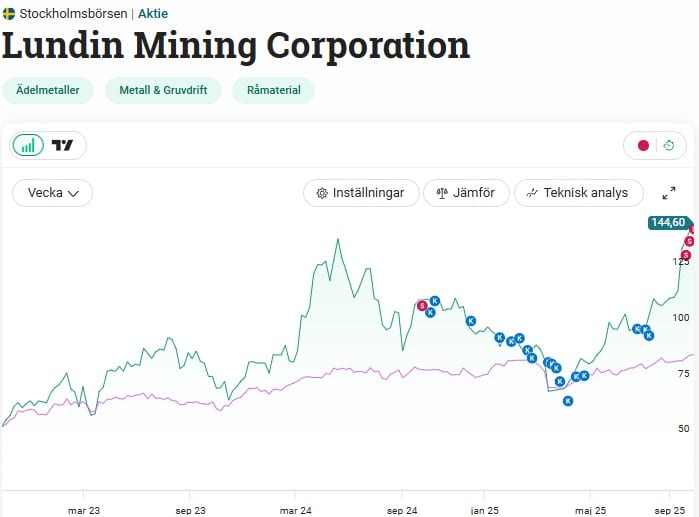
Task: Expand the chart to fullscreen
Action: (x=669, y=193)
